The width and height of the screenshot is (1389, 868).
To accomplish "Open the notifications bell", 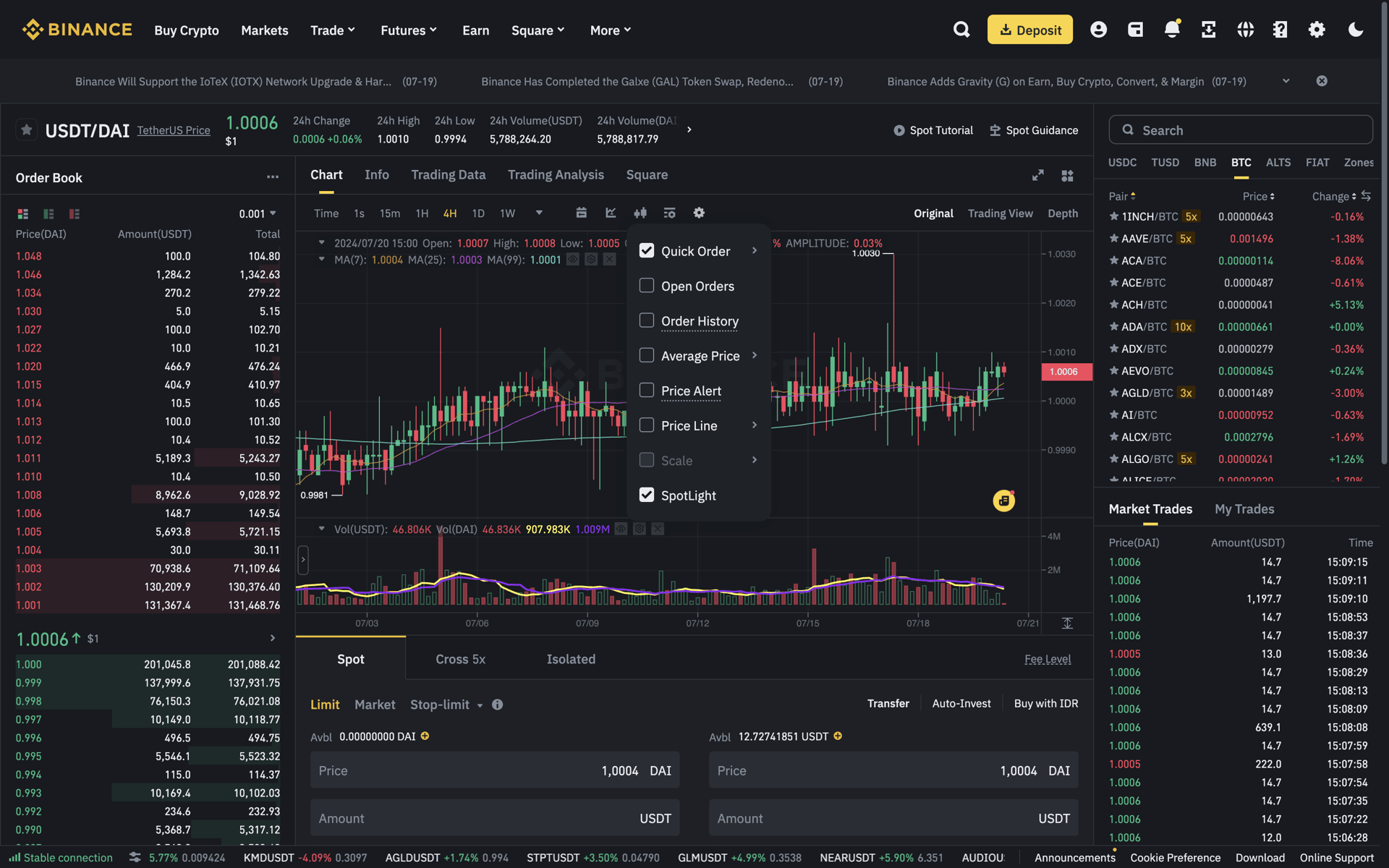I will coord(1172,29).
